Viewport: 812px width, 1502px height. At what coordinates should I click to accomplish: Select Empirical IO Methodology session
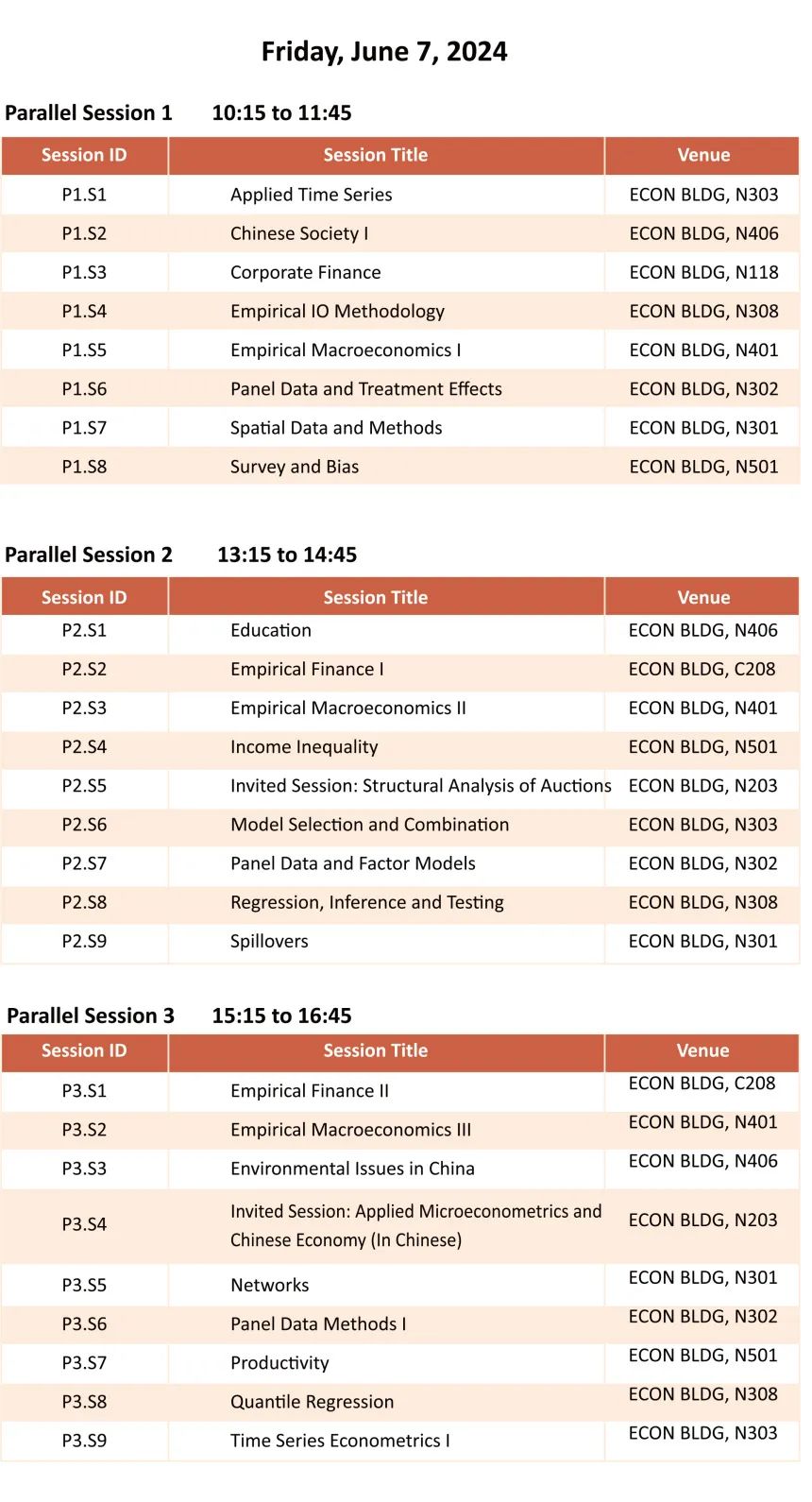(x=337, y=311)
